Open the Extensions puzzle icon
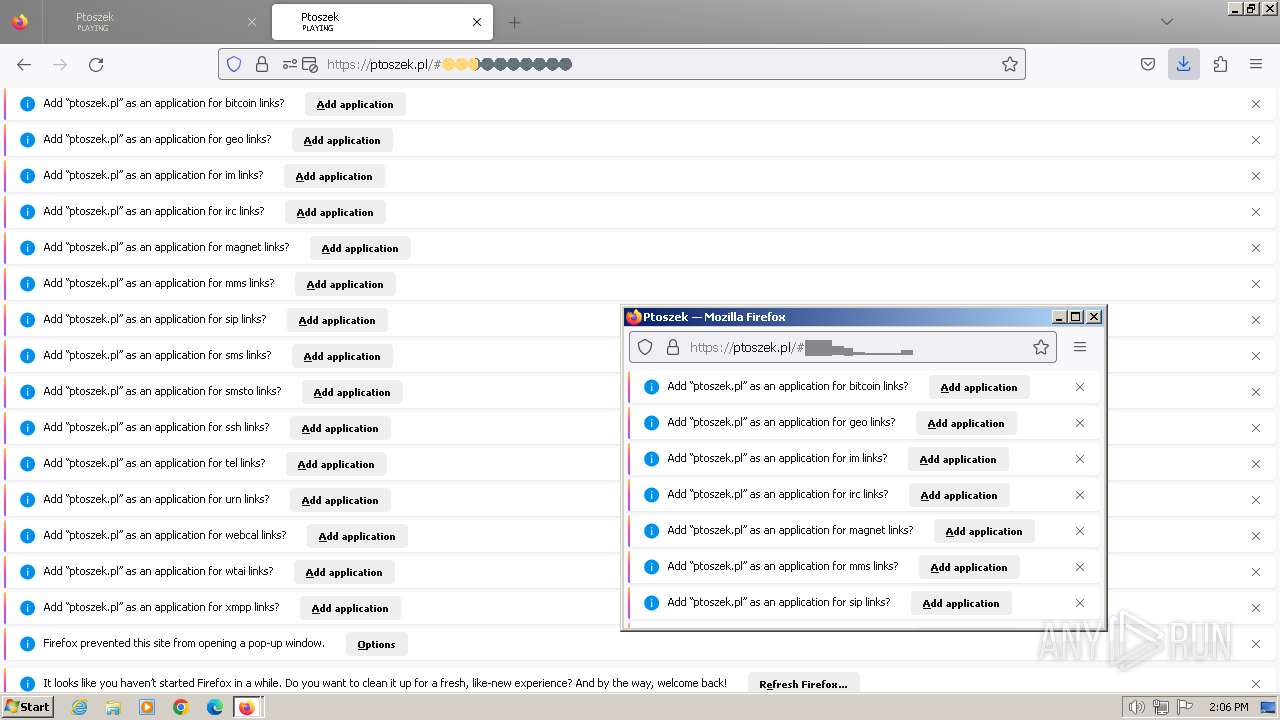 1220,64
